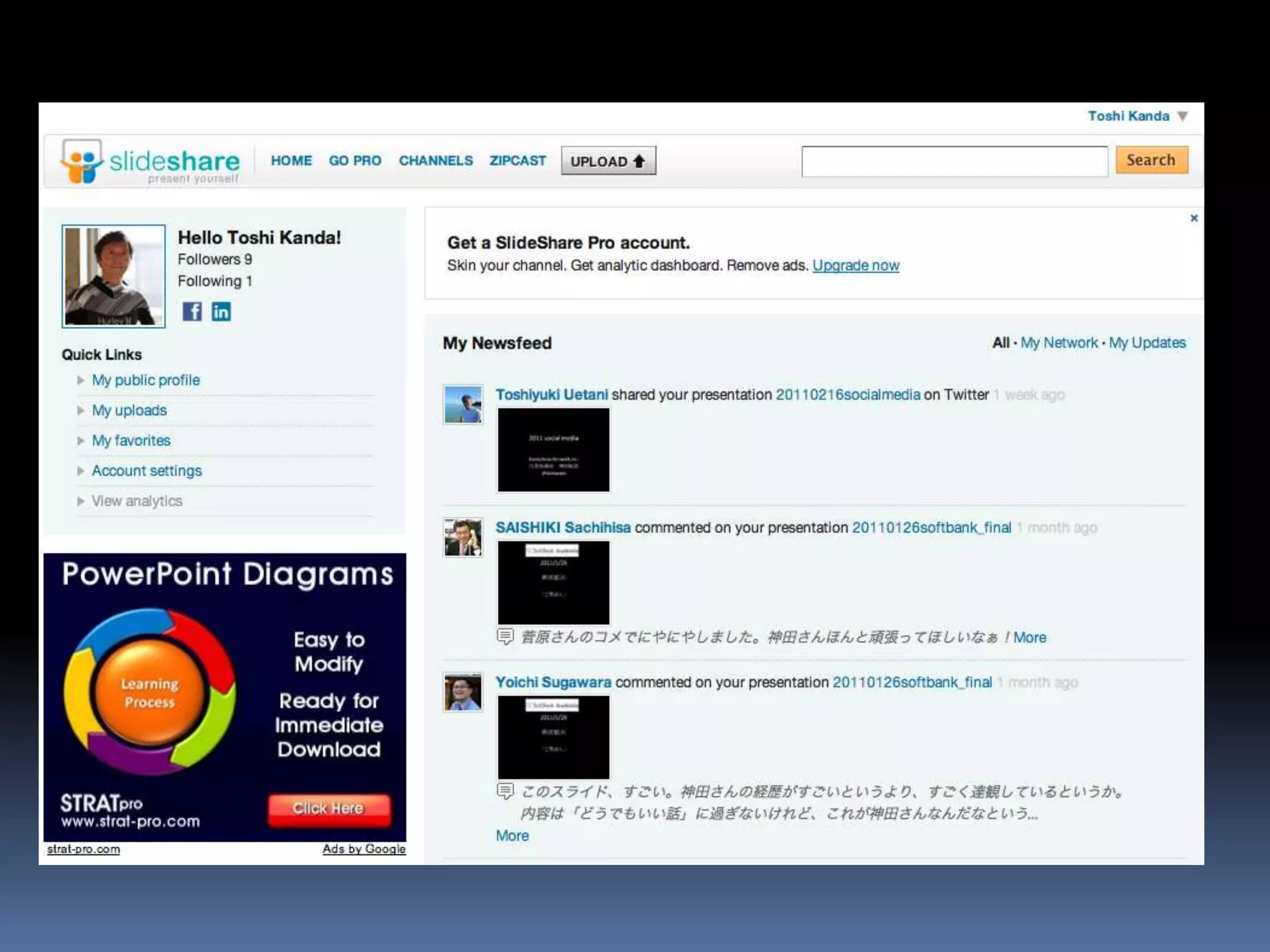The width and height of the screenshot is (1270, 952).
Task: Open the 20110216socialmedia presentation thumbnail
Action: tap(553, 449)
